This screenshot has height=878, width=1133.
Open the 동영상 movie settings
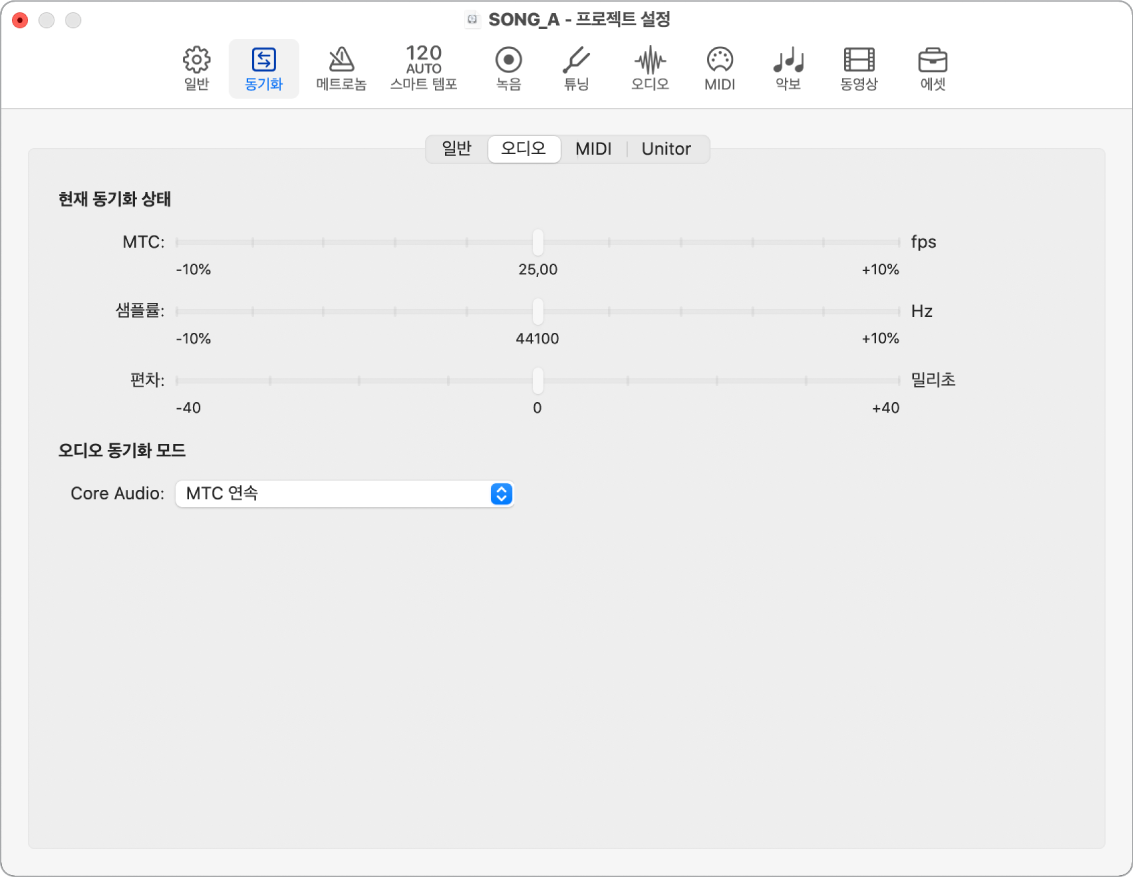click(x=859, y=69)
